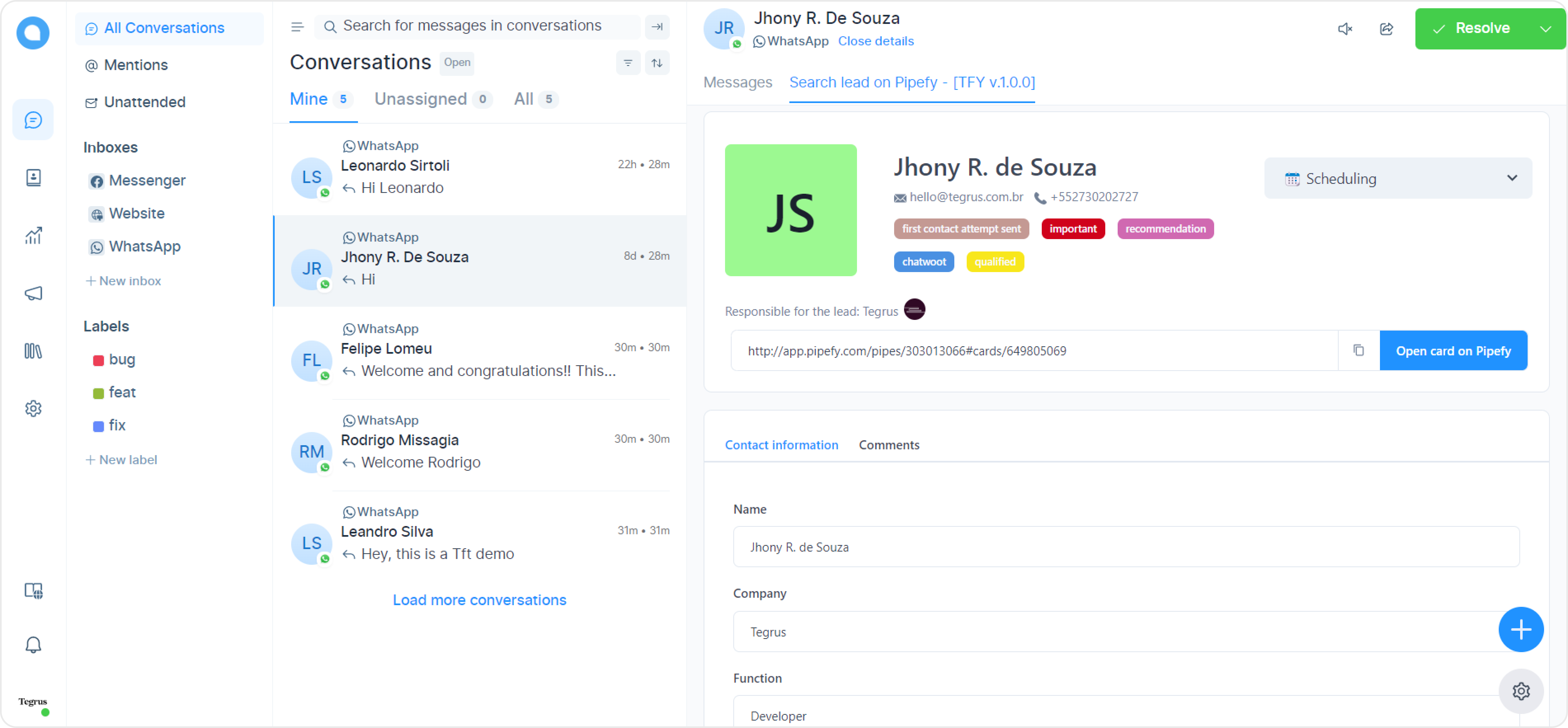Open the Scheduling phase dropdown
Image resolution: width=1568 pixels, height=728 pixels.
tap(1398, 178)
